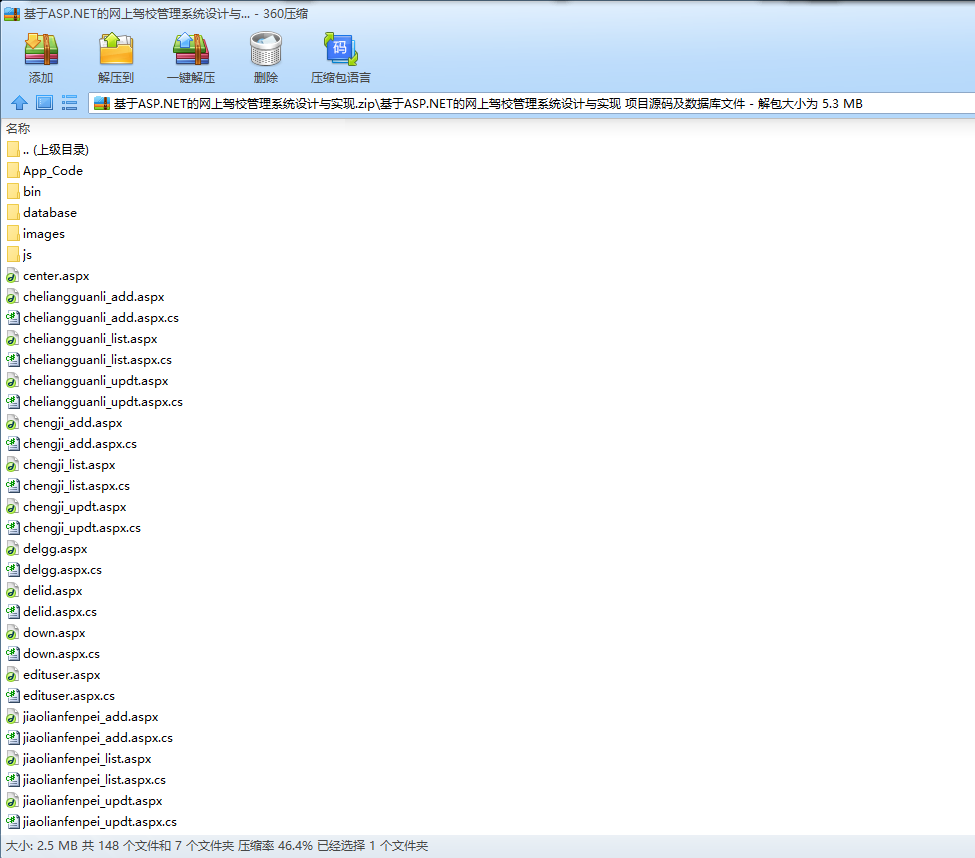Click jiaolianfenpei_updt.aspx.cs file name
Image resolution: width=975 pixels, height=858 pixels.
pyautogui.click(x=100, y=823)
